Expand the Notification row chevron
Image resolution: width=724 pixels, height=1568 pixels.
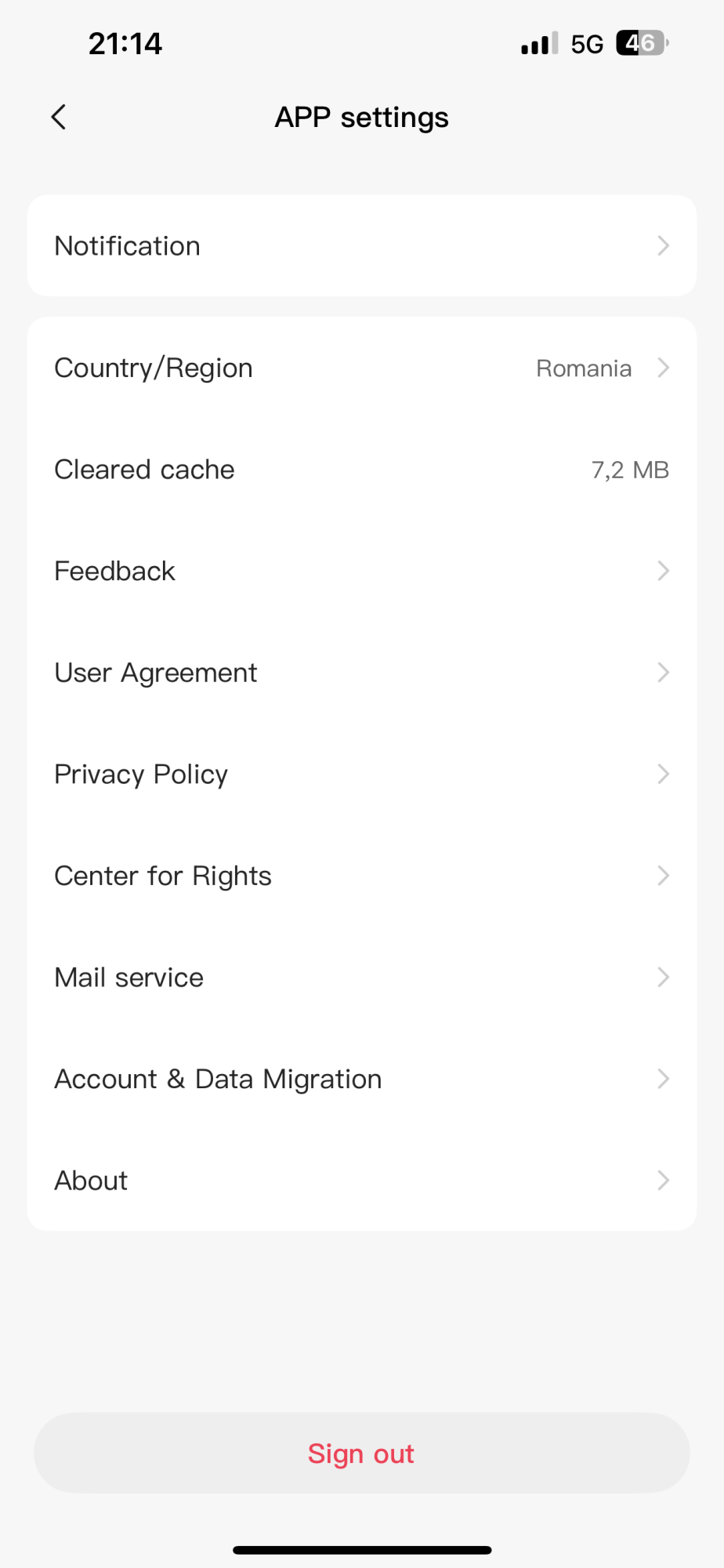click(x=663, y=246)
